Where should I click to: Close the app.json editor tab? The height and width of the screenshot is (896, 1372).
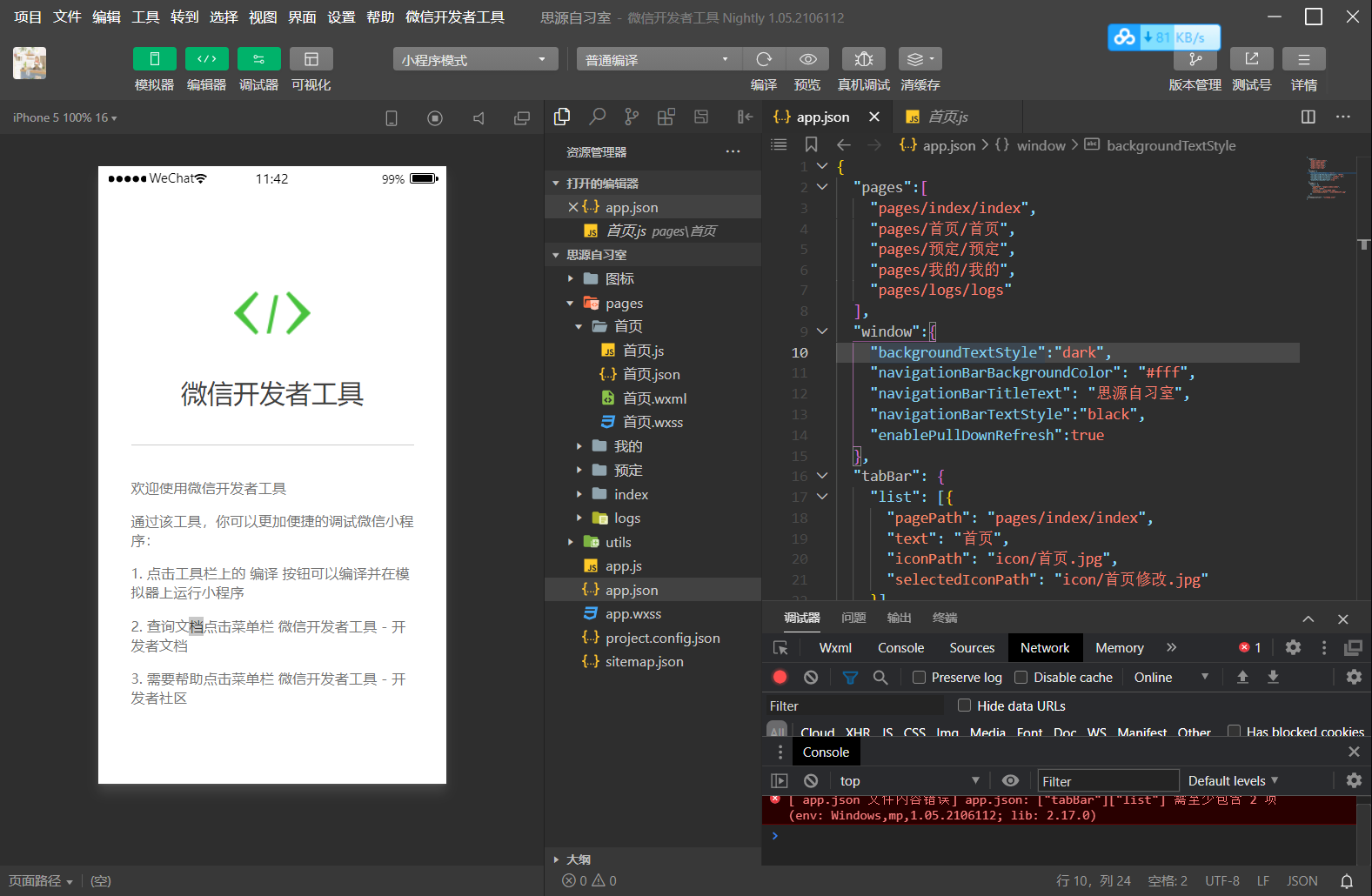(874, 117)
